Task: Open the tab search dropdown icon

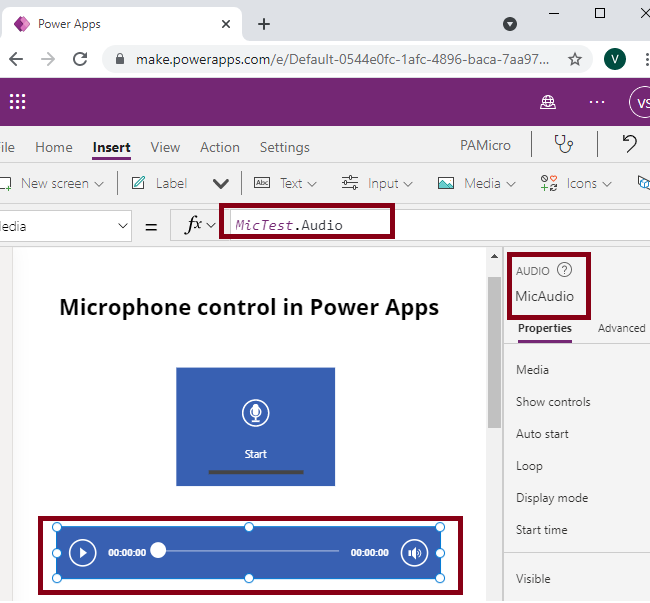Action: pos(509,24)
